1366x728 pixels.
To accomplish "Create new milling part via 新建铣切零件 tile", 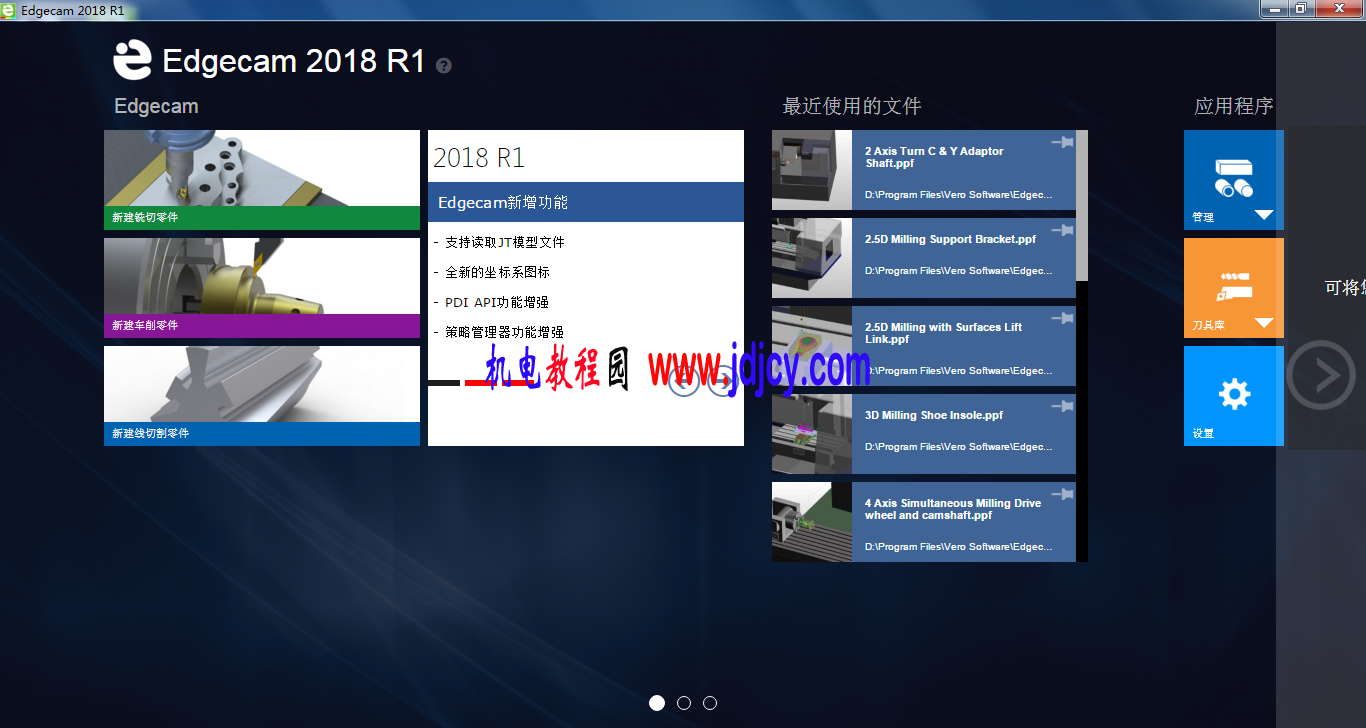I will point(262,180).
